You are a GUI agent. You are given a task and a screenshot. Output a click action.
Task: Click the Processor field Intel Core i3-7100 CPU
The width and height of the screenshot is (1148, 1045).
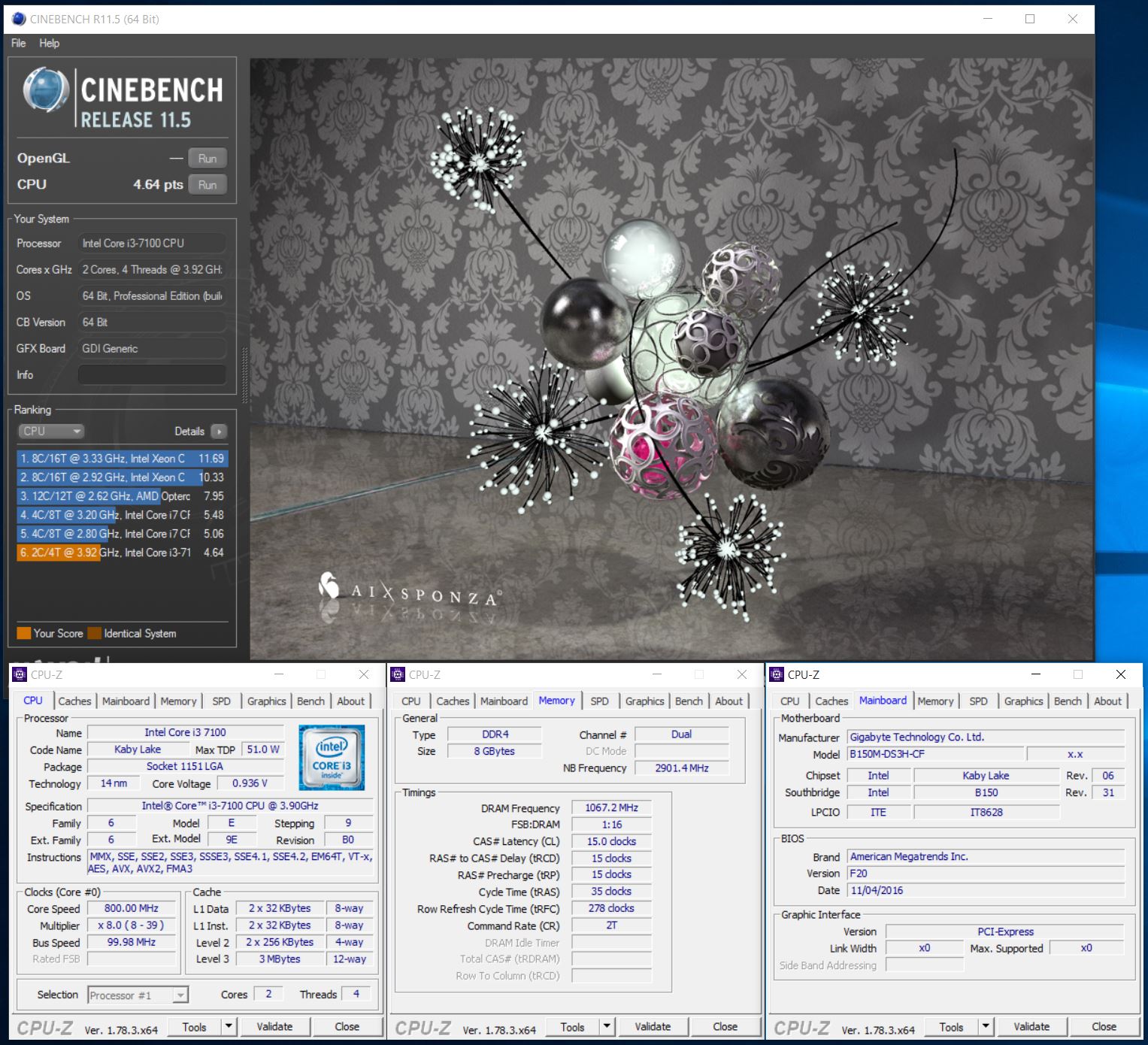click(153, 244)
